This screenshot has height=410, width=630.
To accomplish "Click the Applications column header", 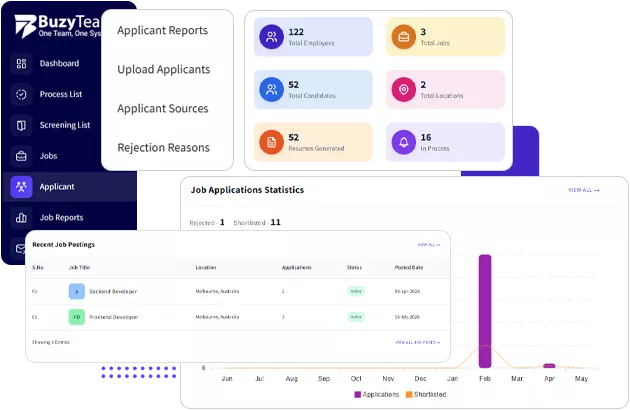I will (x=297, y=268).
